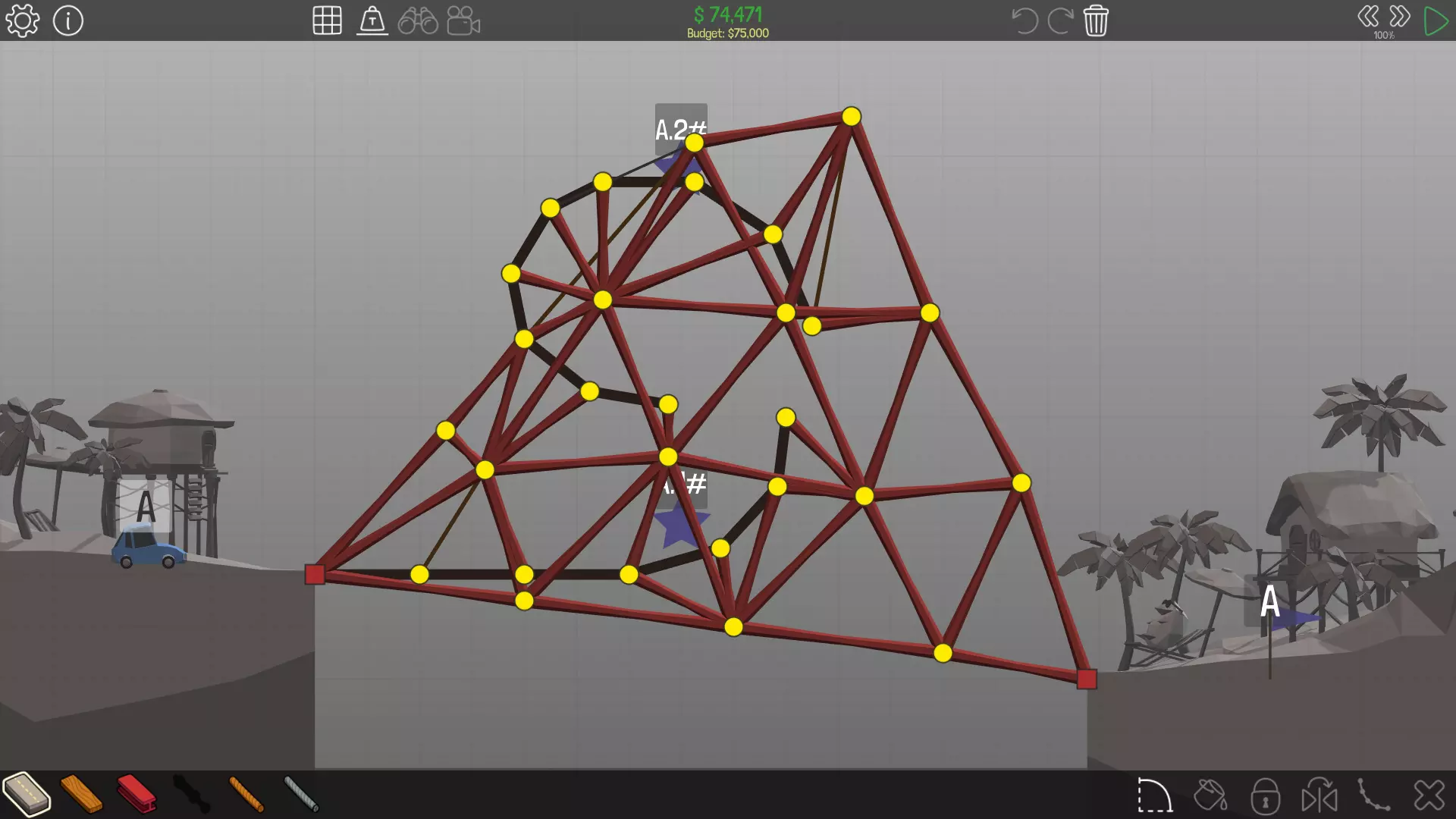
Task: Click the binoculars view icon
Action: pyautogui.click(x=418, y=20)
